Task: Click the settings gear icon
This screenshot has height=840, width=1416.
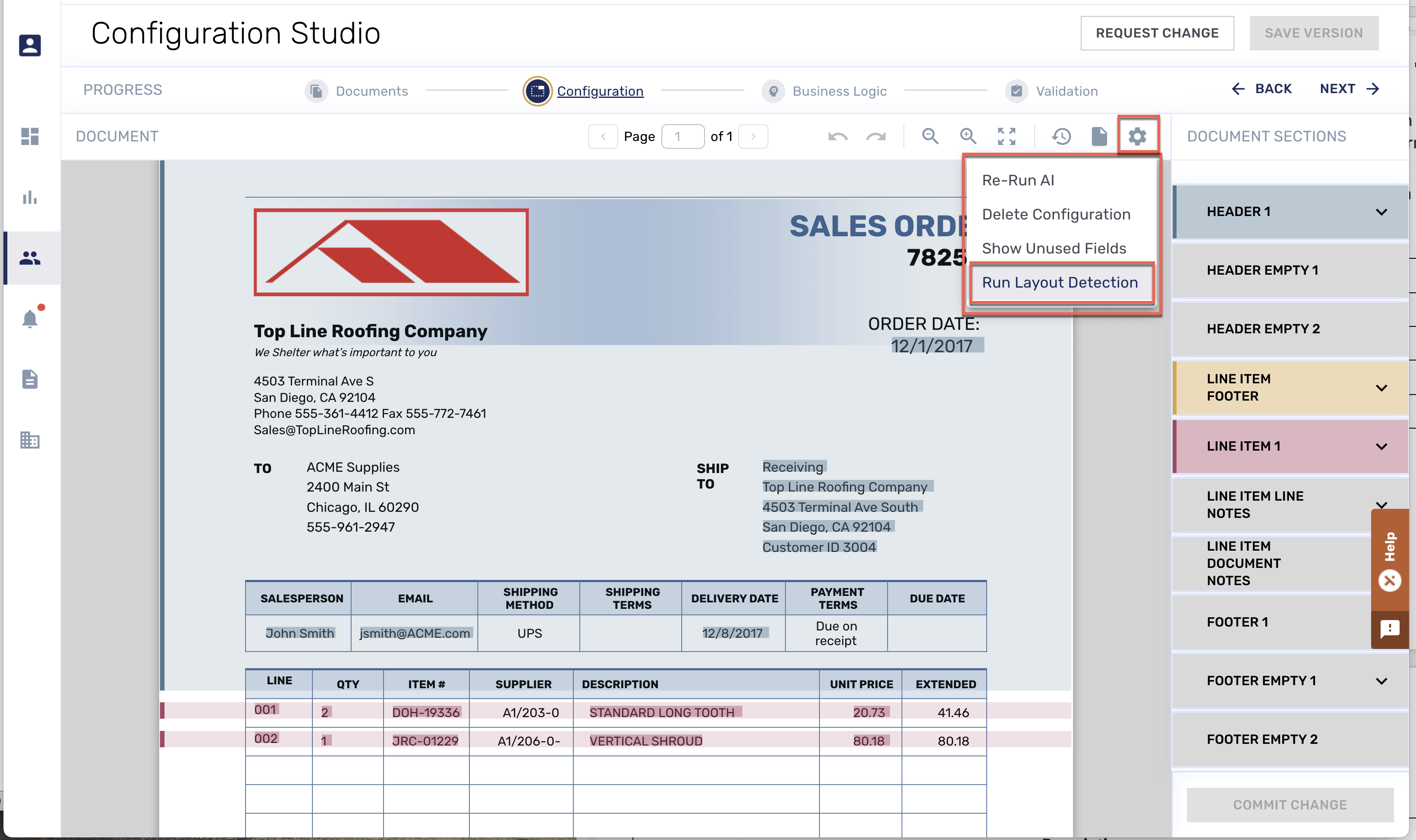Action: [x=1137, y=136]
